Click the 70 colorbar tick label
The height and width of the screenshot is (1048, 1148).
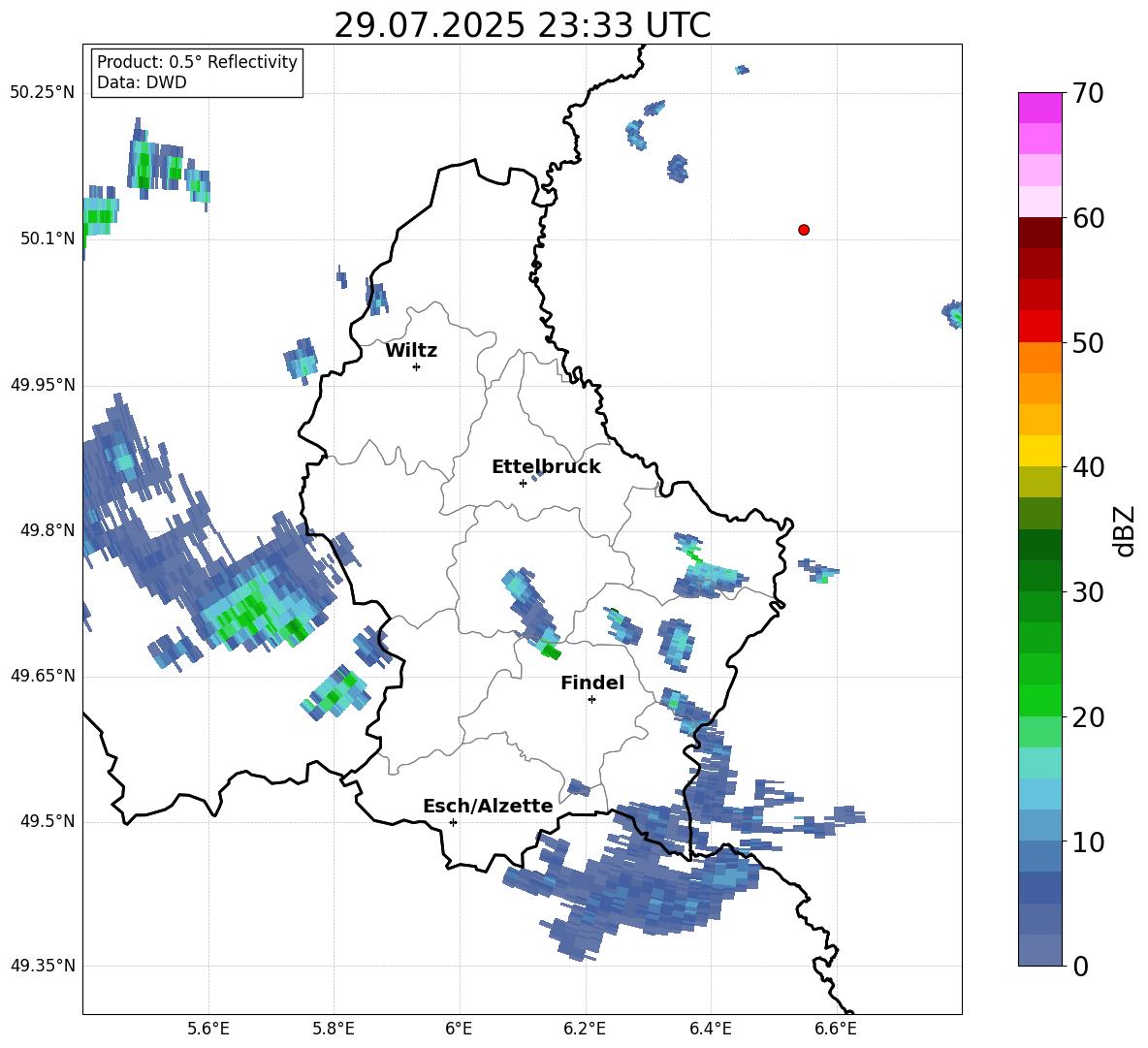1088,94
